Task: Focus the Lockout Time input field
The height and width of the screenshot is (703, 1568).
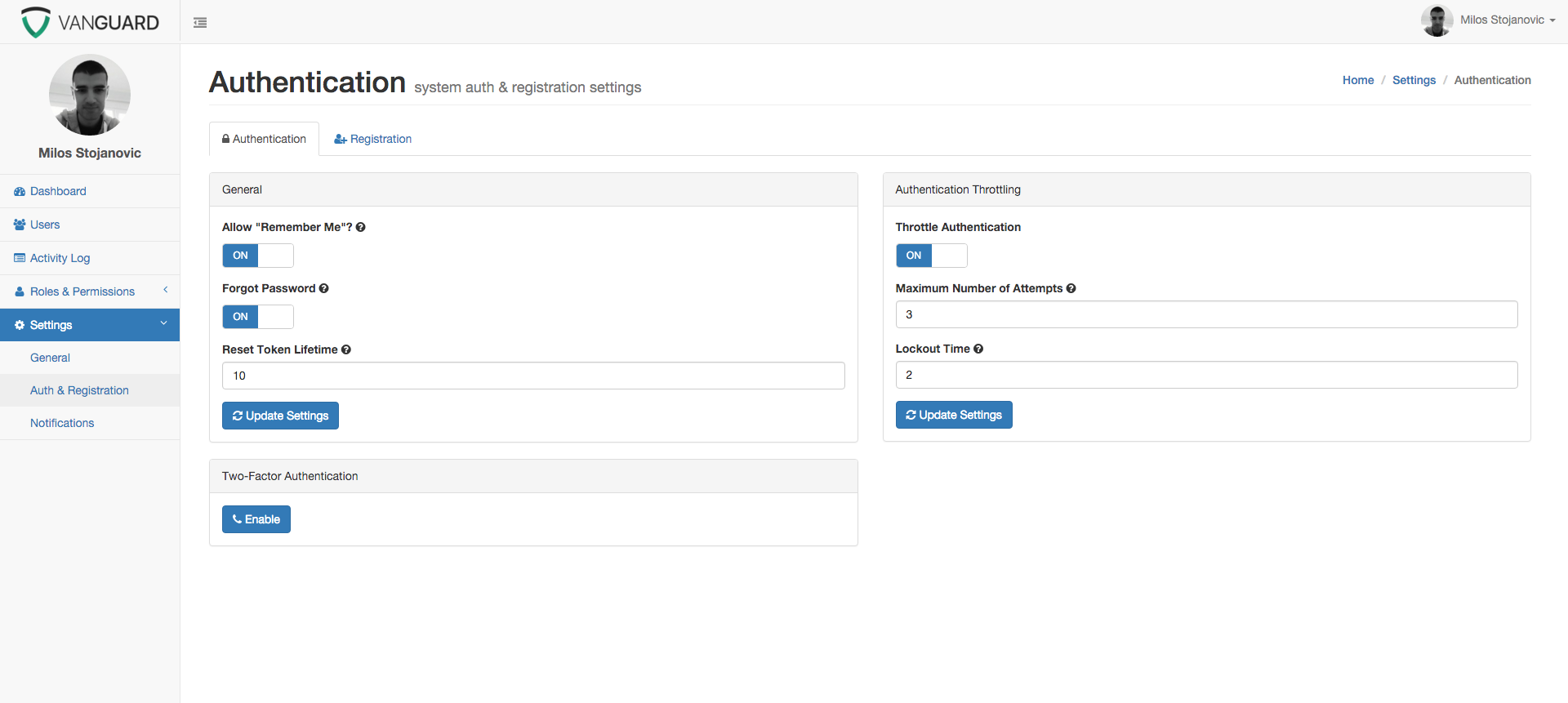Action: point(1206,375)
